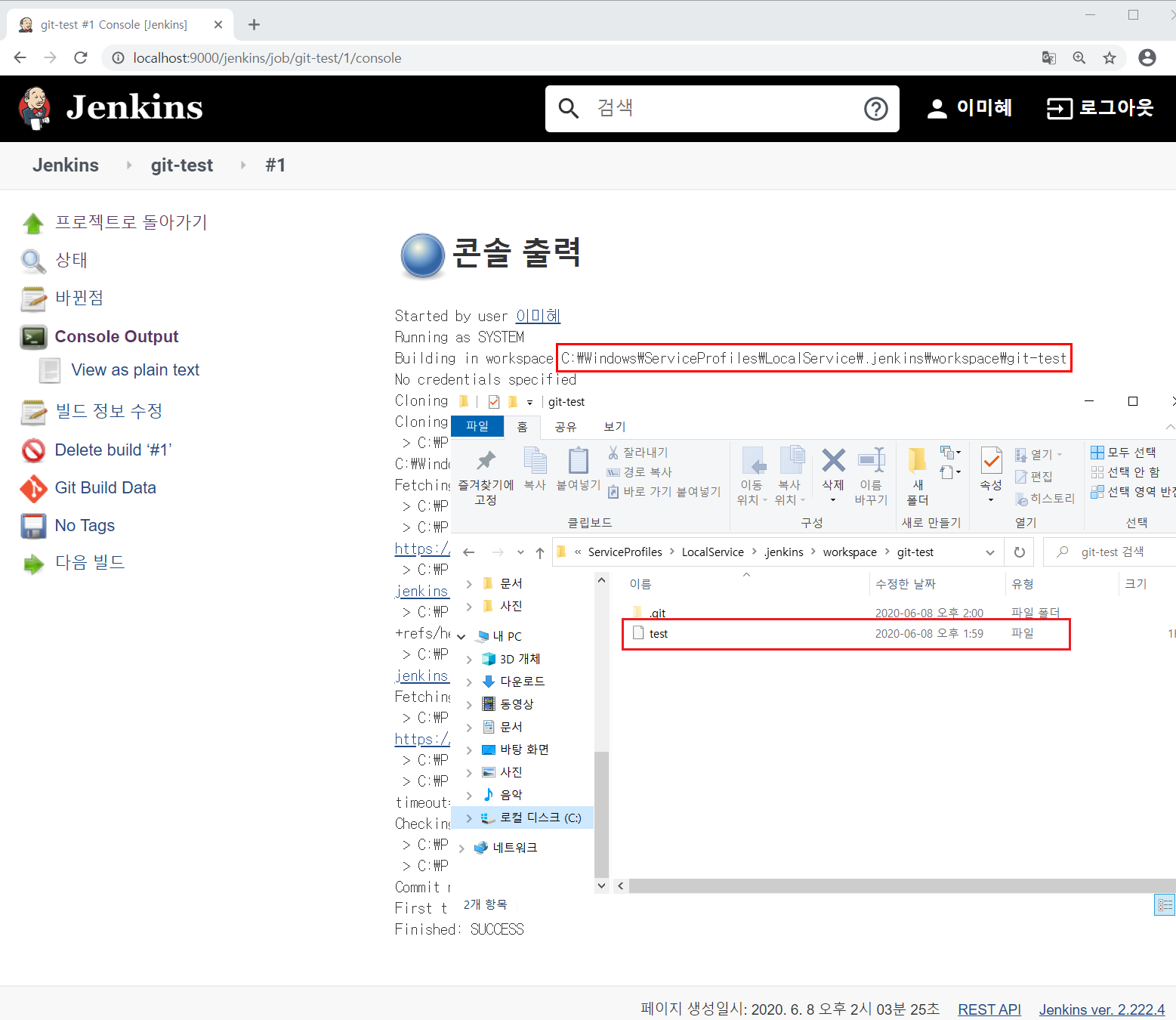This screenshot has width=1176, height=1020.
Task: Open the Chrome profile avatar
Action: 1147,58
